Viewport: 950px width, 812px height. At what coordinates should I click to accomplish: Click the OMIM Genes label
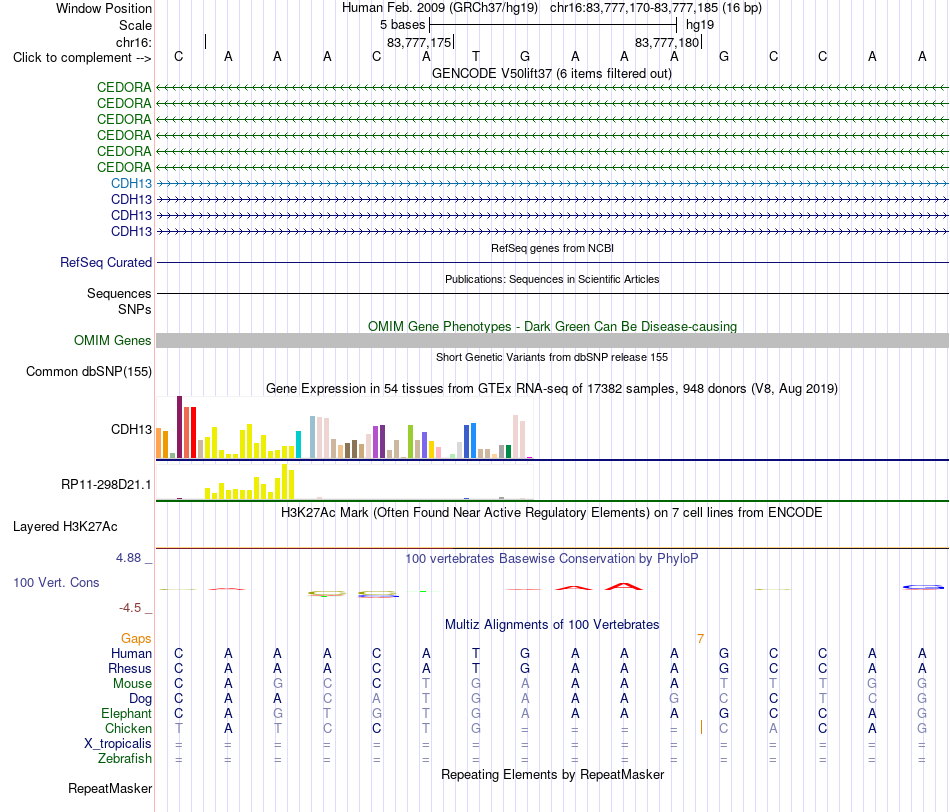[112, 341]
